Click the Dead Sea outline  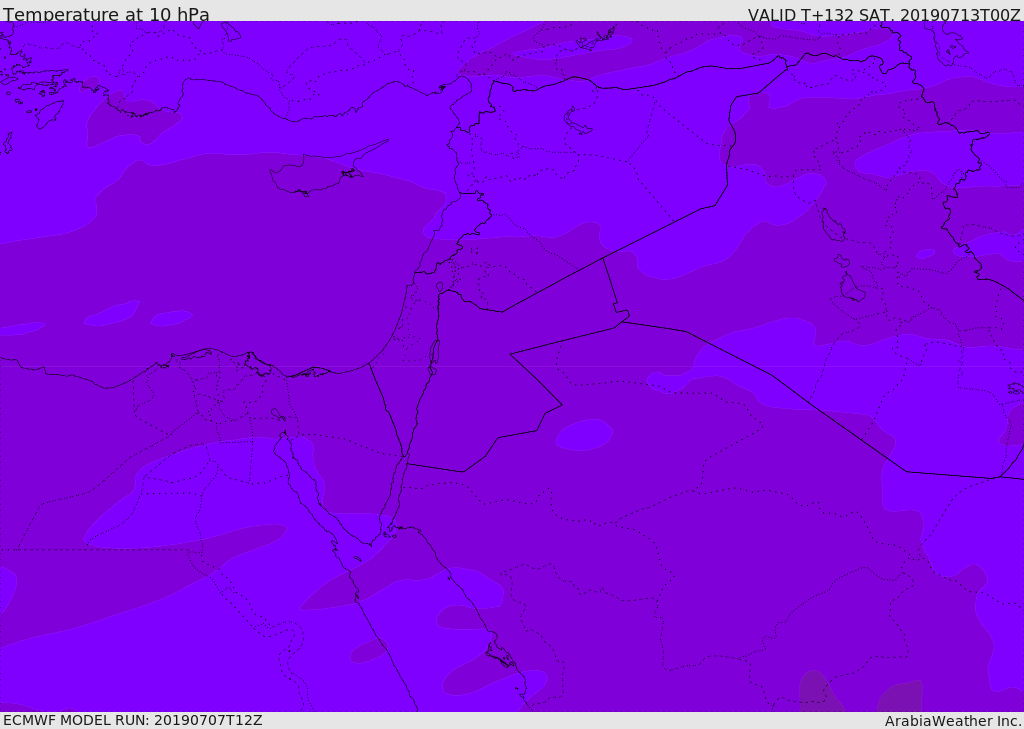[x=434, y=355]
